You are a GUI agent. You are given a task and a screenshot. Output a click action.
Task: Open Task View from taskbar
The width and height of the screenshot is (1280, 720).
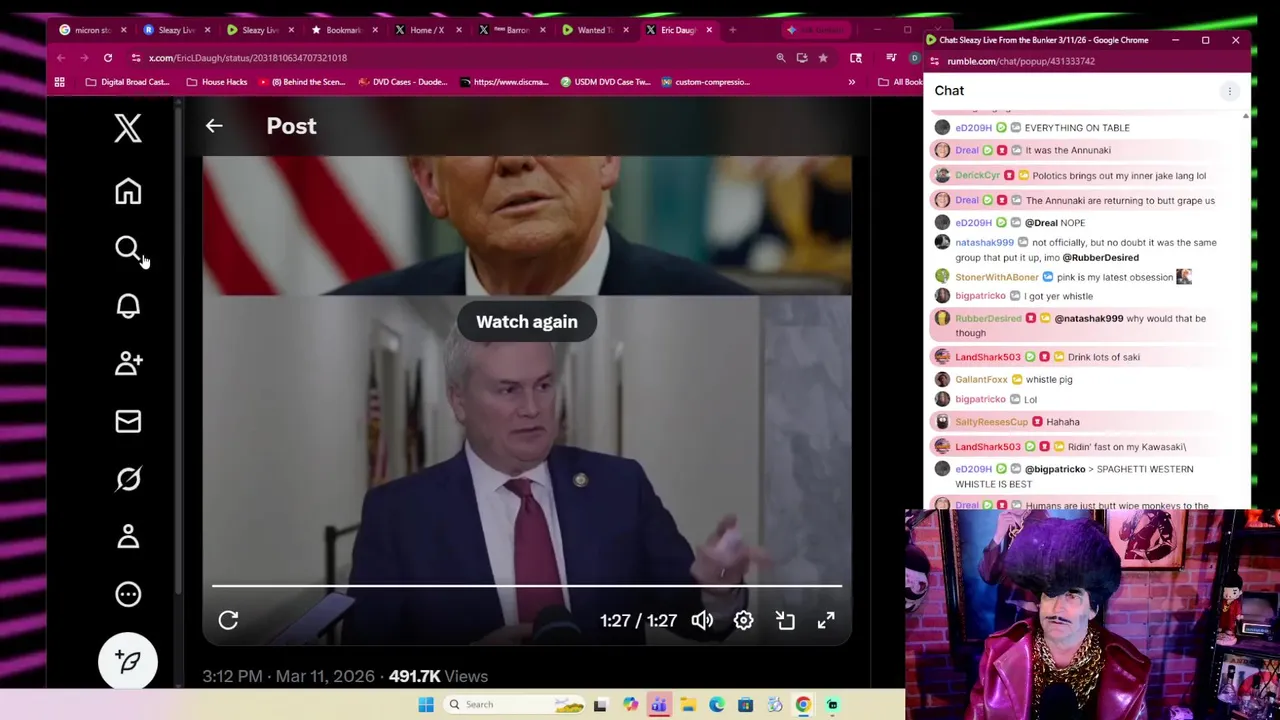tap(600, 705)
